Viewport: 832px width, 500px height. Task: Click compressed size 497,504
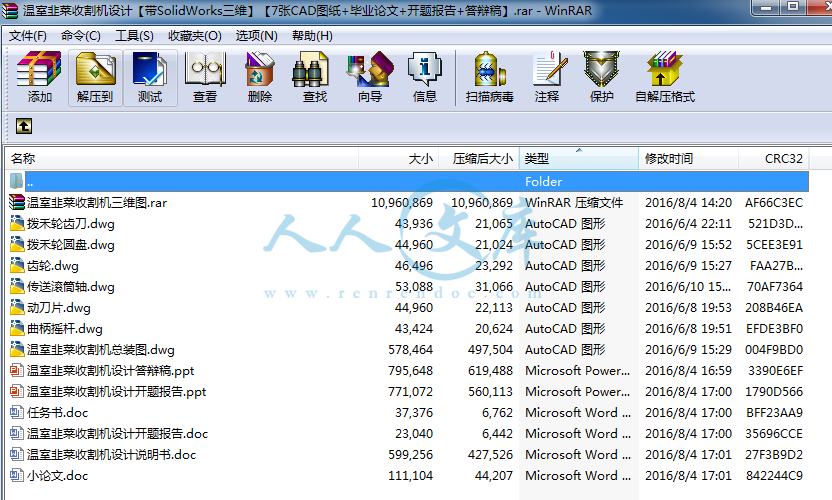(x=490, y=350)
